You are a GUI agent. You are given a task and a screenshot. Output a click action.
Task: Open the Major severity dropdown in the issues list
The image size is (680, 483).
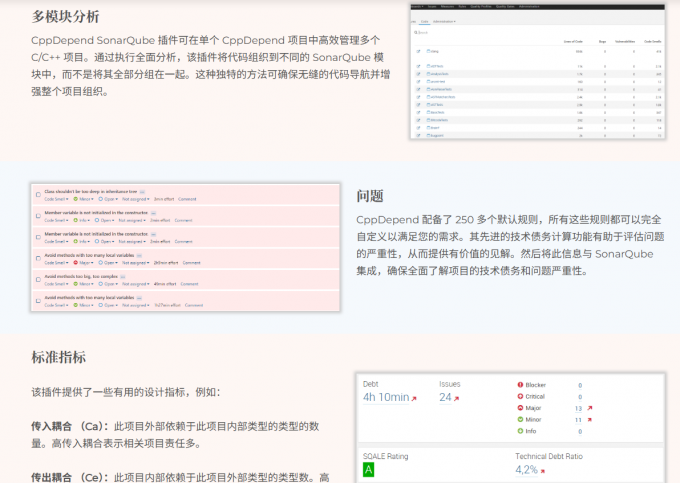pyautogui.click(x=83, y=263)
